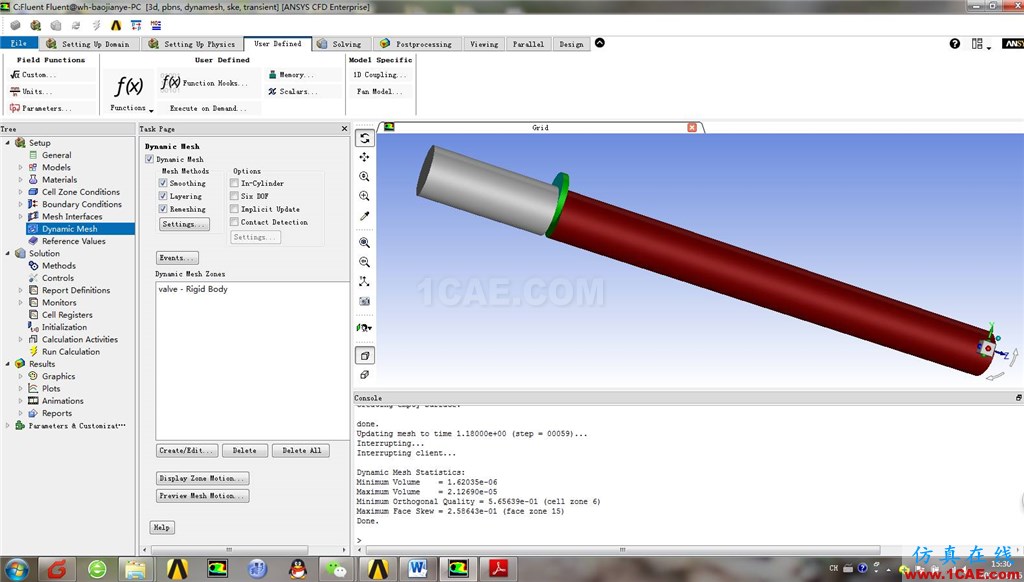Close the Grid graphics window tab

(x=692, y=127)
